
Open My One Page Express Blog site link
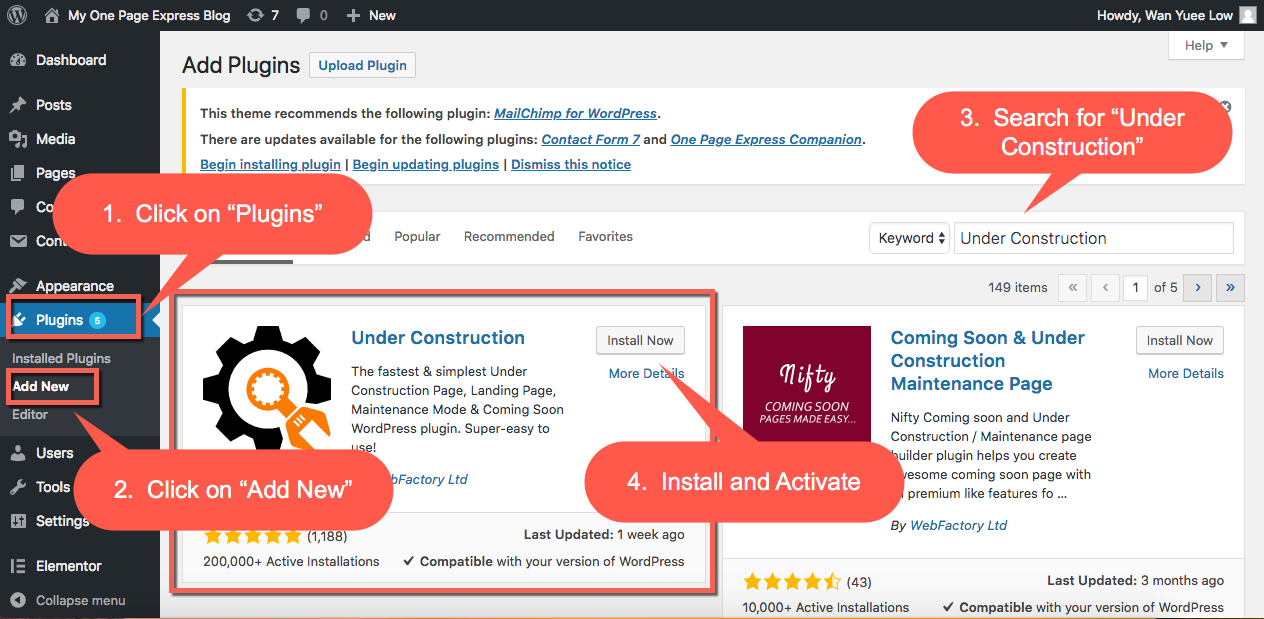tap(137, 15)
